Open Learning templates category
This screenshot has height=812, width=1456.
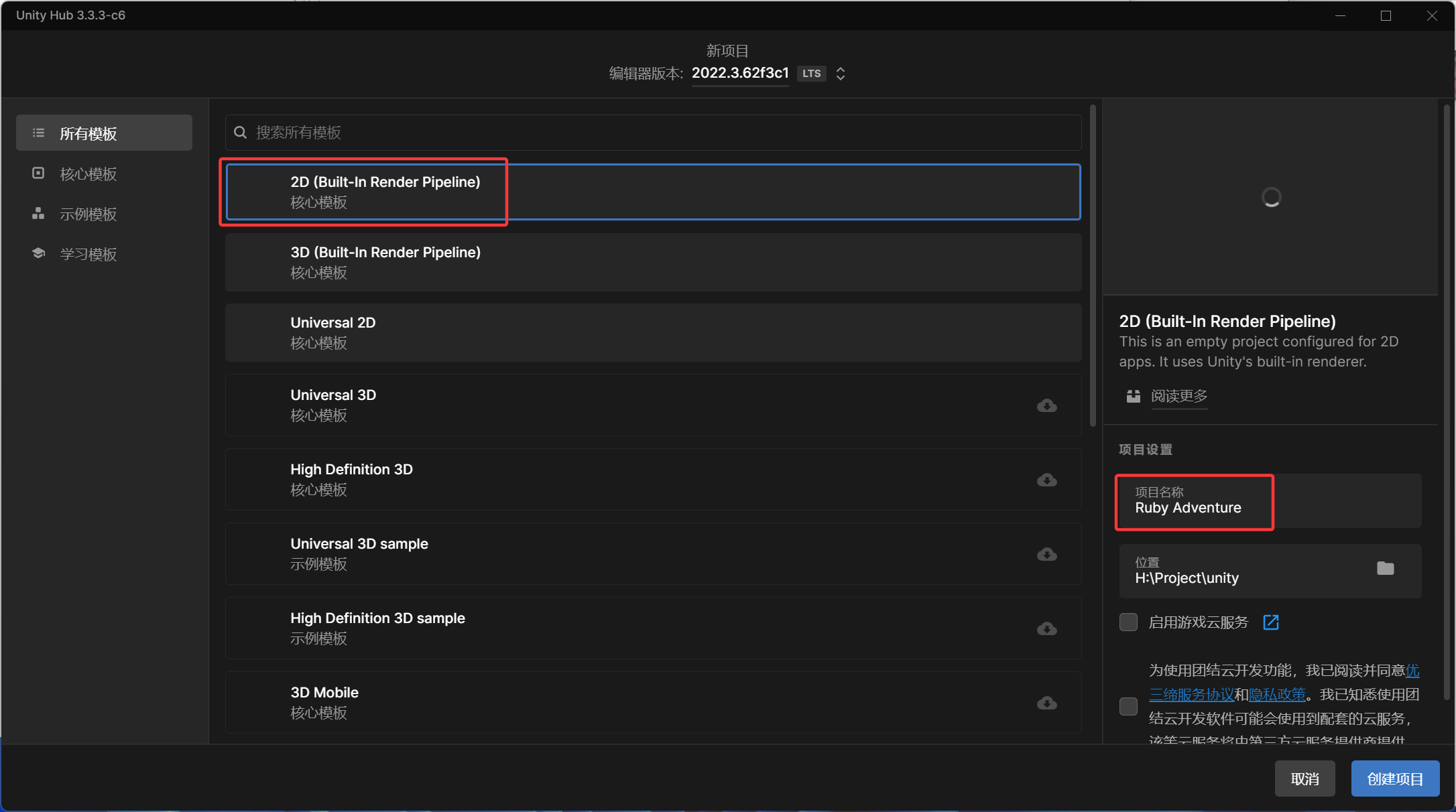pos(88,255)
